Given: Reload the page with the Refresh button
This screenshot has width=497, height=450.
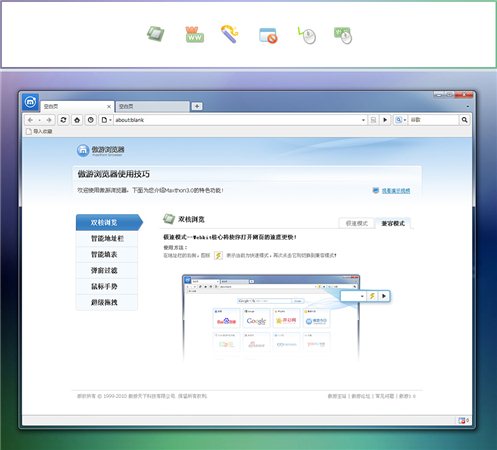Looking at the screenshot, I should 63,120.
